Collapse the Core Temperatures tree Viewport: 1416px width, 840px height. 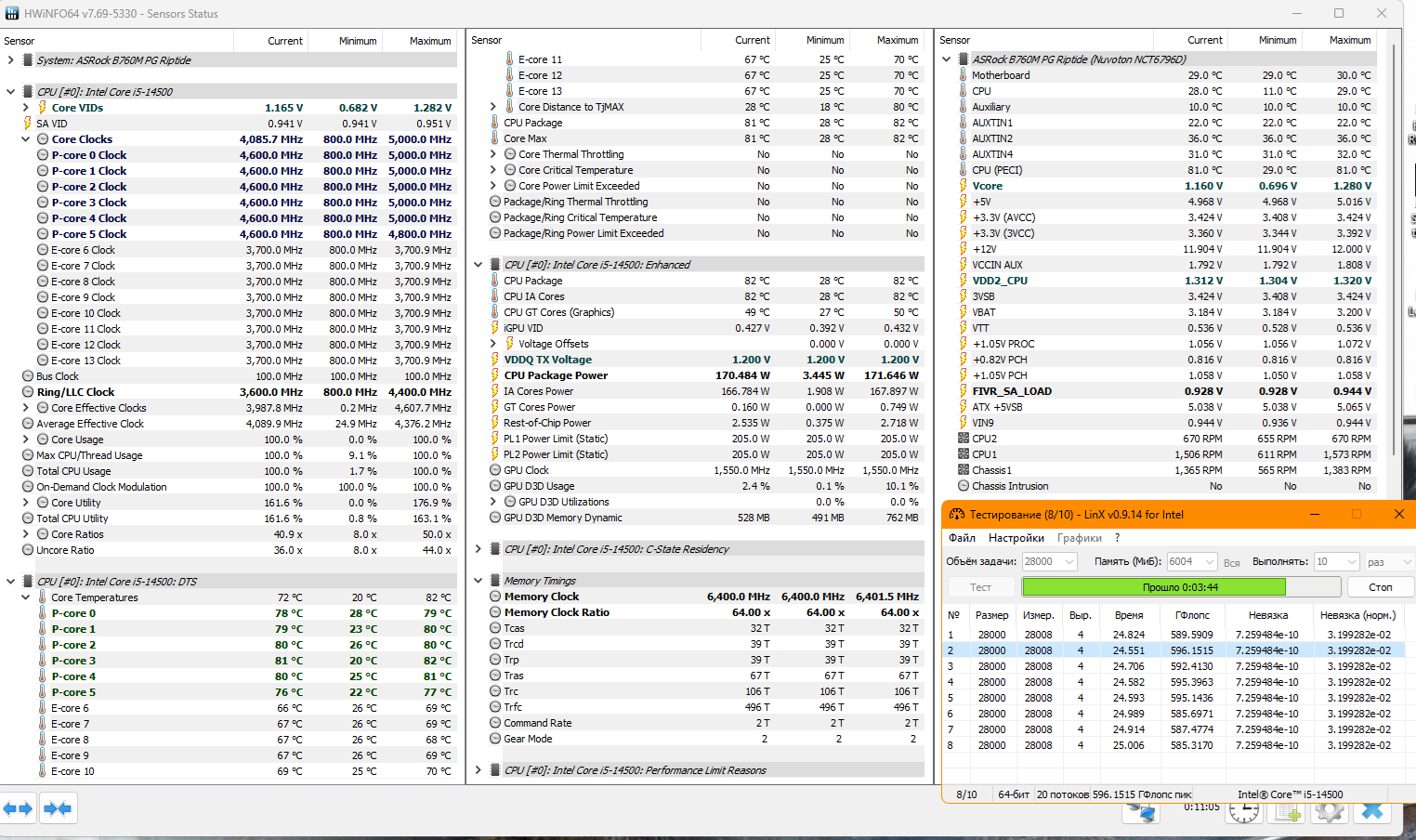pos(25,597)
